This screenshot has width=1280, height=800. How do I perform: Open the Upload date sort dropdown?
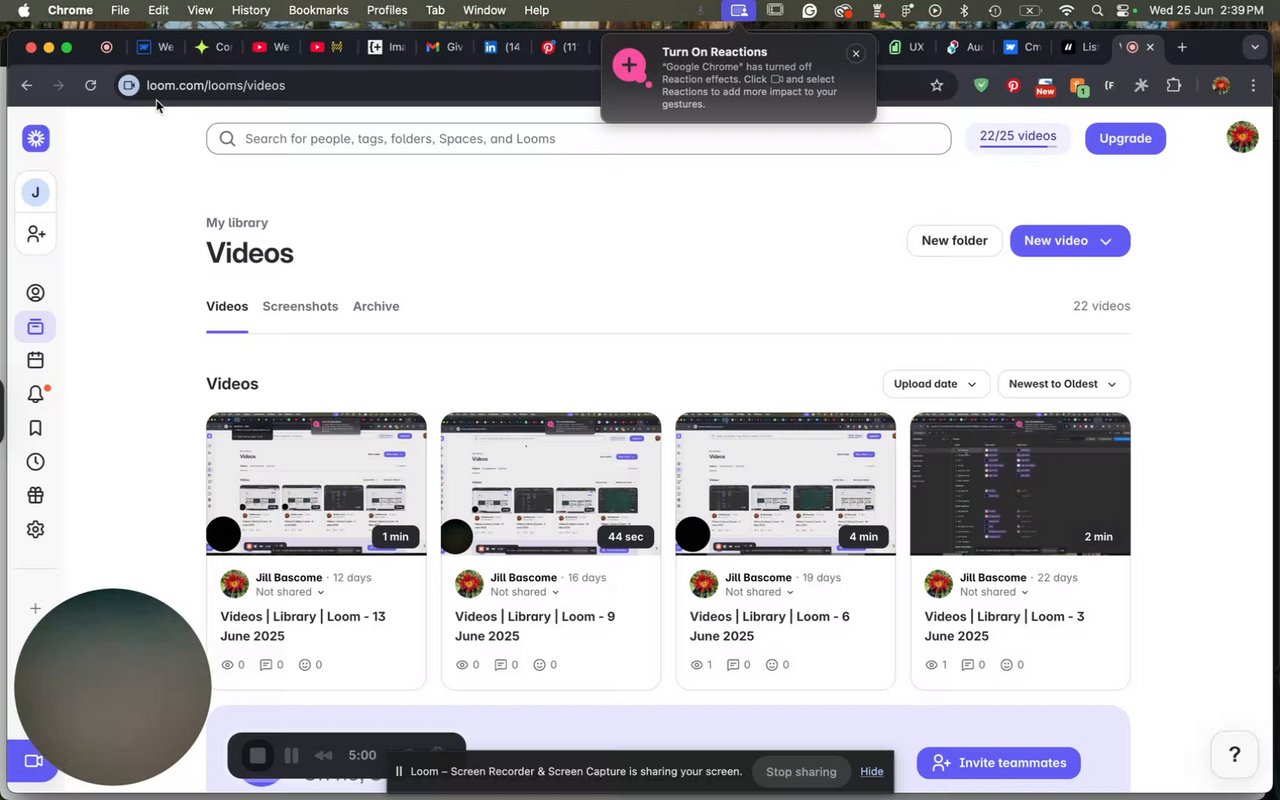click(936, 384)
